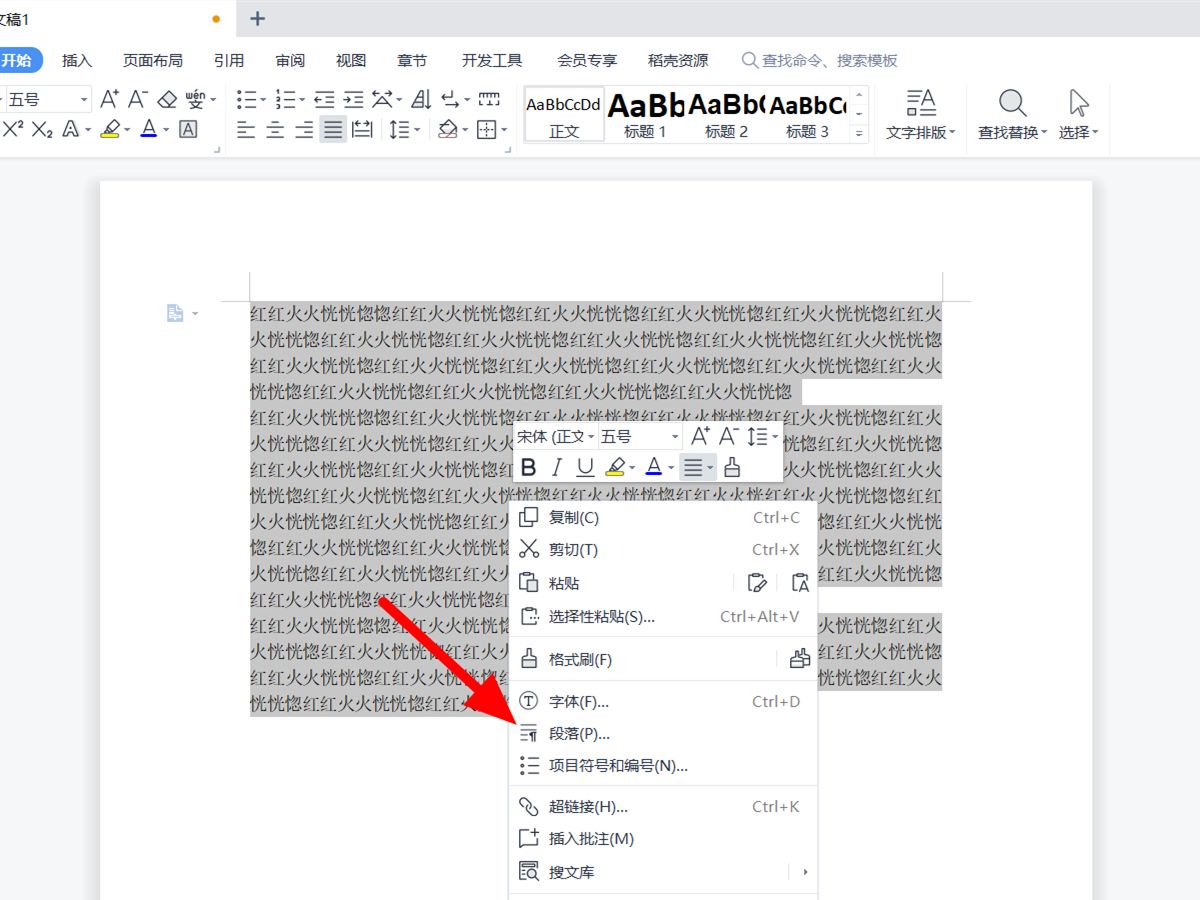Choose 超链接(H)... from context menu

[x=663, y=806]
